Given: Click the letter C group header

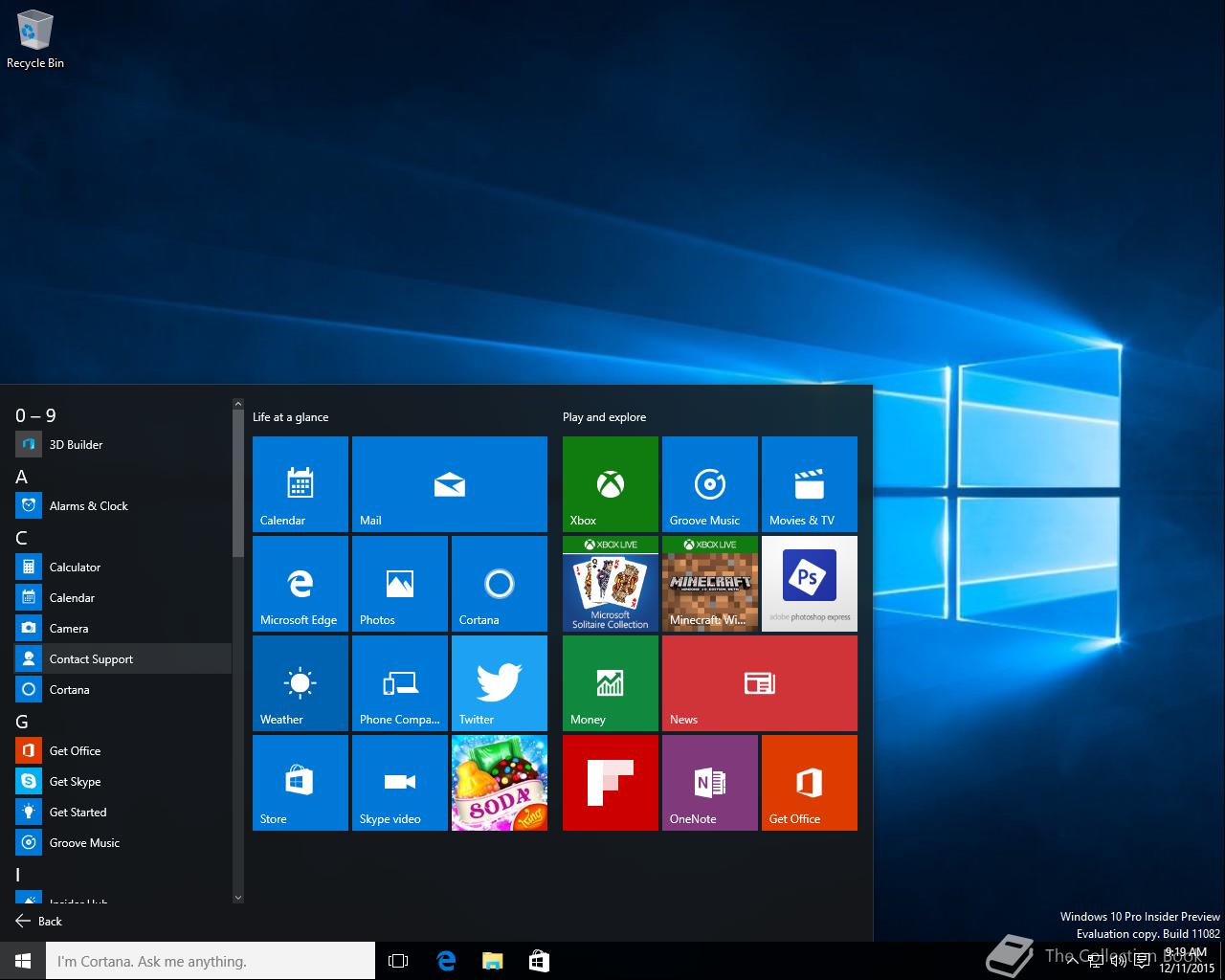Looking at the screenshot, I should 22,538.
